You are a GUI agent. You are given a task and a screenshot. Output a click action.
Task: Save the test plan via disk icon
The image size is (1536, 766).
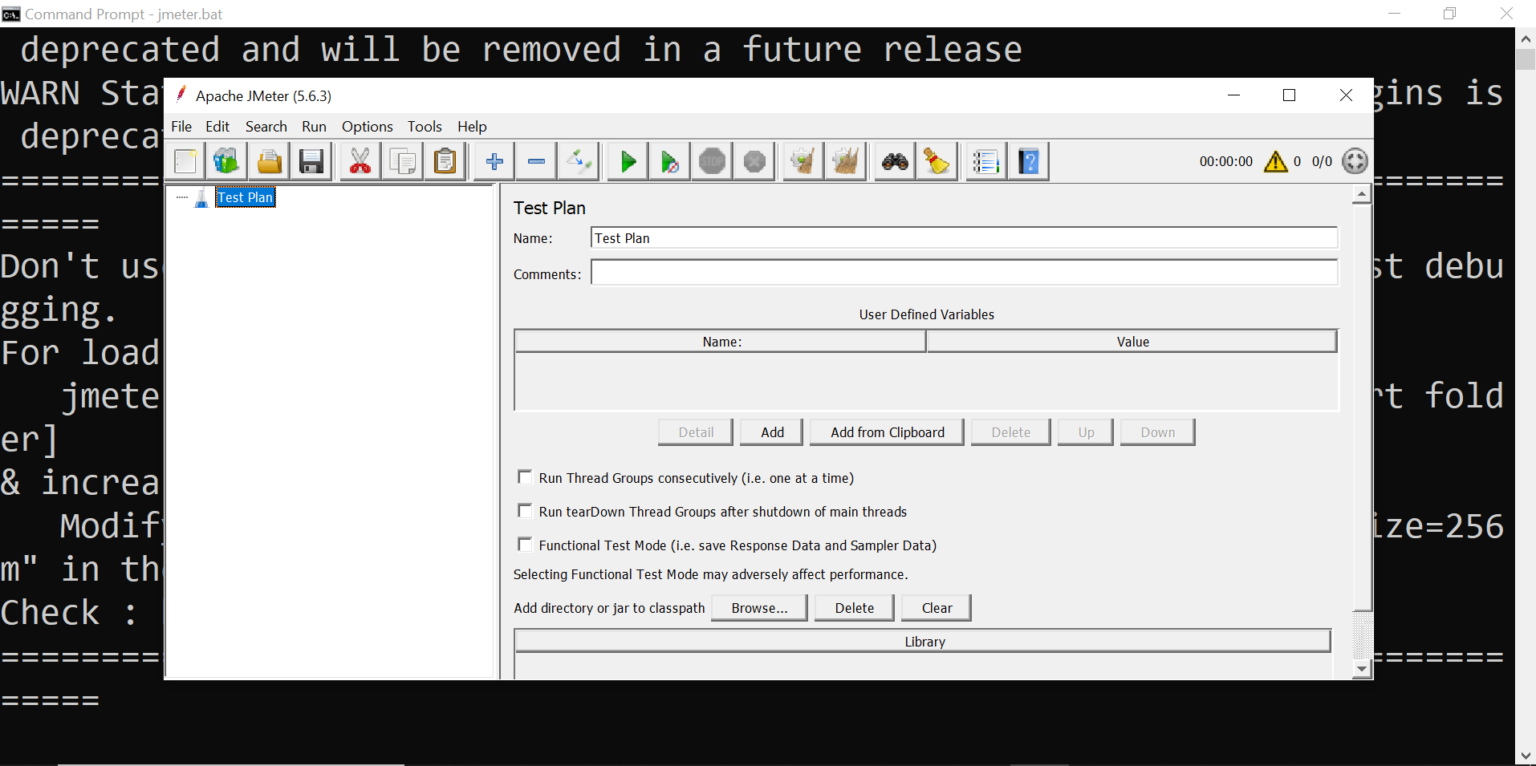tap(311, 160)
